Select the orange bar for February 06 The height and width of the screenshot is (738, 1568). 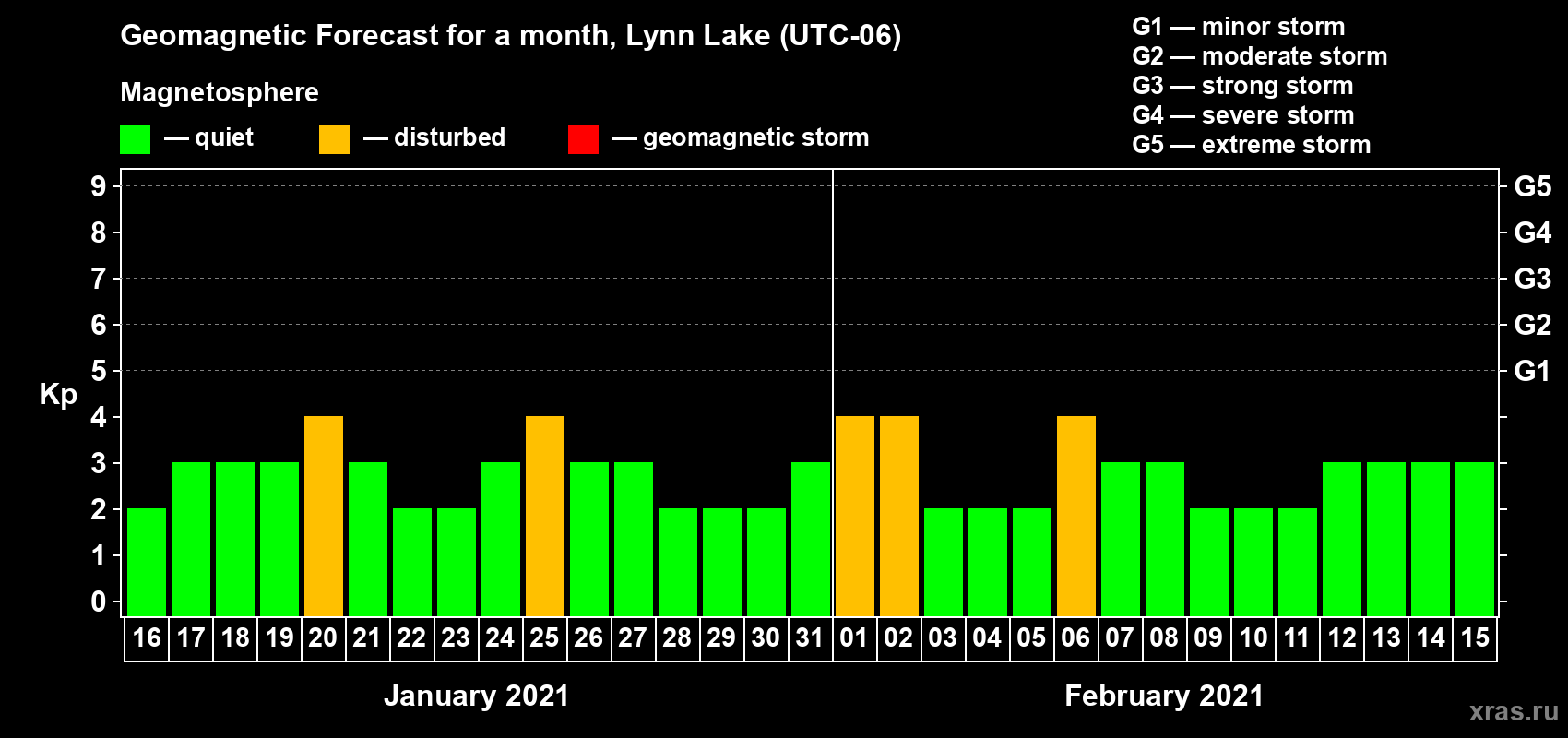[x=1076, y=516]
